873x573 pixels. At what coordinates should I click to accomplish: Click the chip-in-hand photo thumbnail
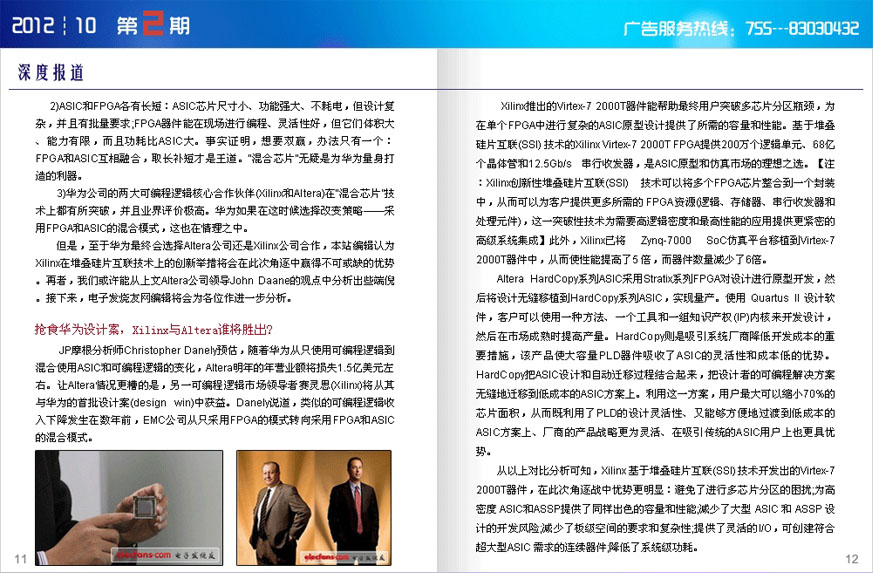(129, 508)
